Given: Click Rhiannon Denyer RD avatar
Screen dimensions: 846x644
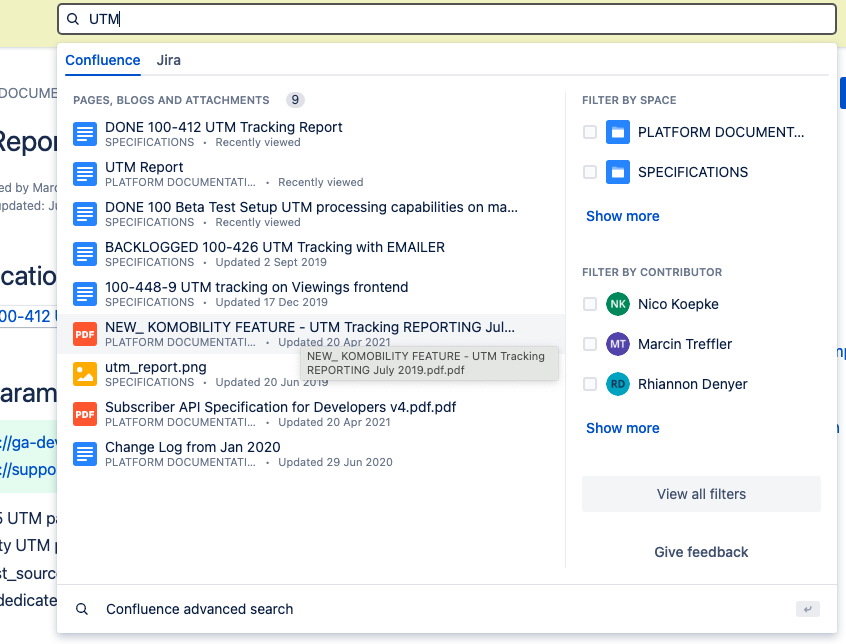Looking at the screenshot, I should (x=618, y=384).
